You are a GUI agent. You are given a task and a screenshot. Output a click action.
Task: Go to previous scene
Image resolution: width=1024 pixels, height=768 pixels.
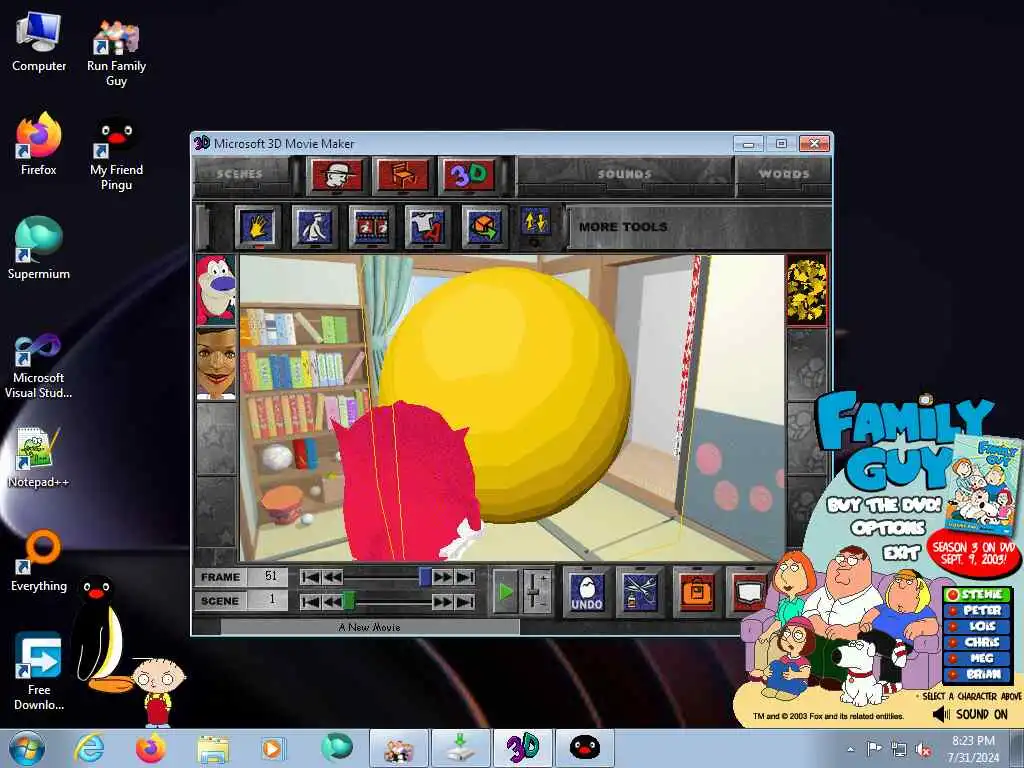[332, 601]
